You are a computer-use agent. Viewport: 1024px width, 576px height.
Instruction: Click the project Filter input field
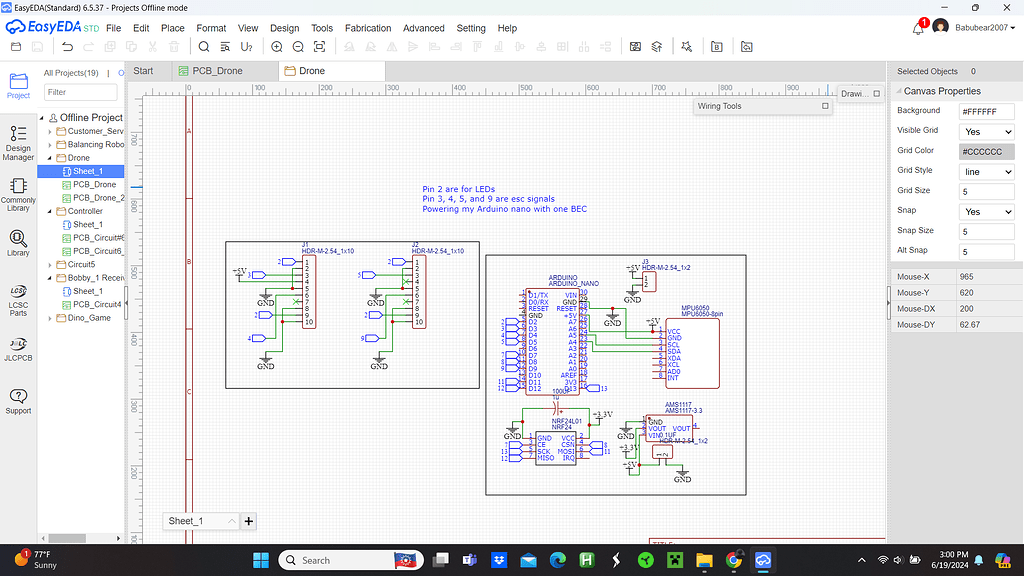pos(80,92)
